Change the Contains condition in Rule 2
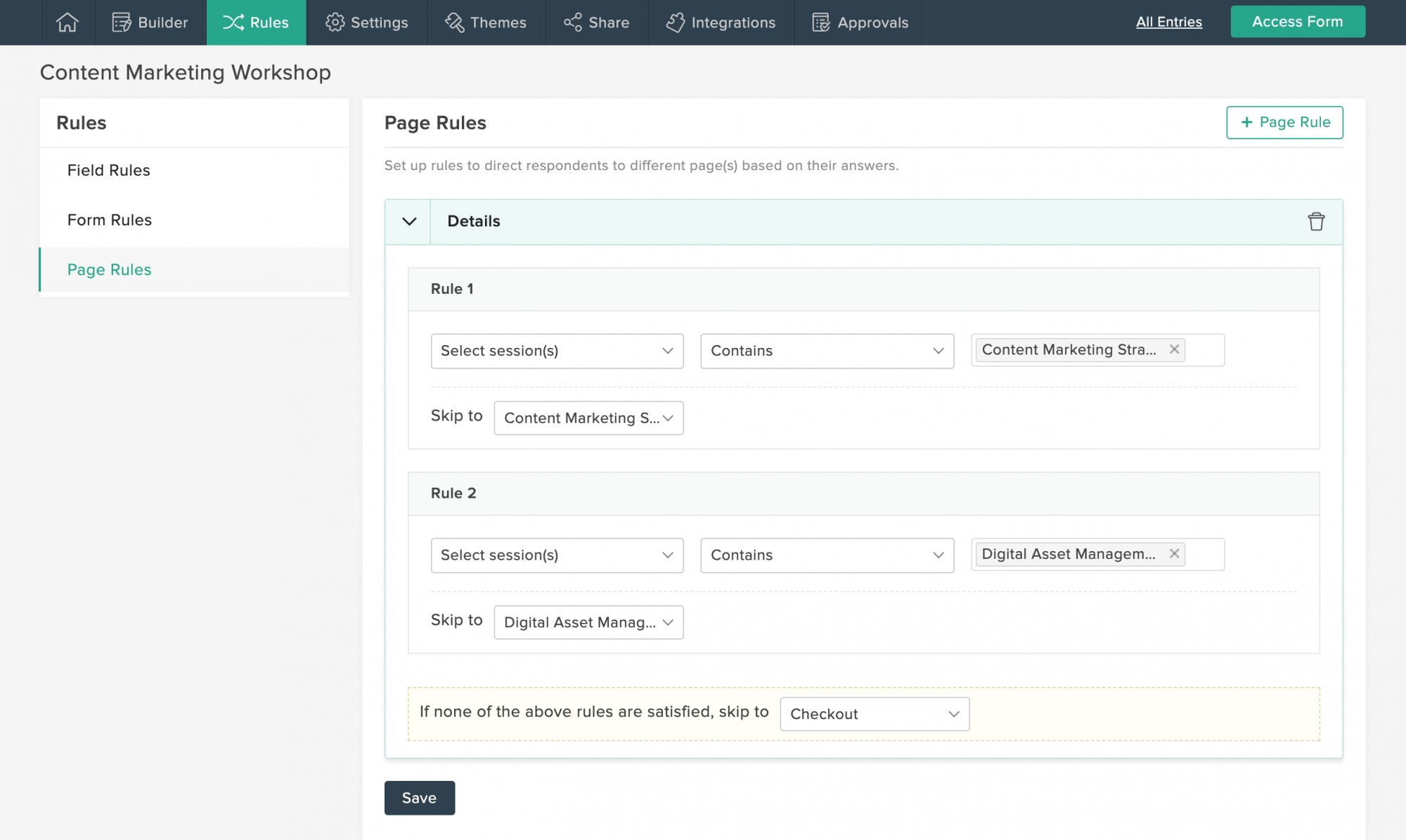The image size is (1406, 840). coord(827,555)
